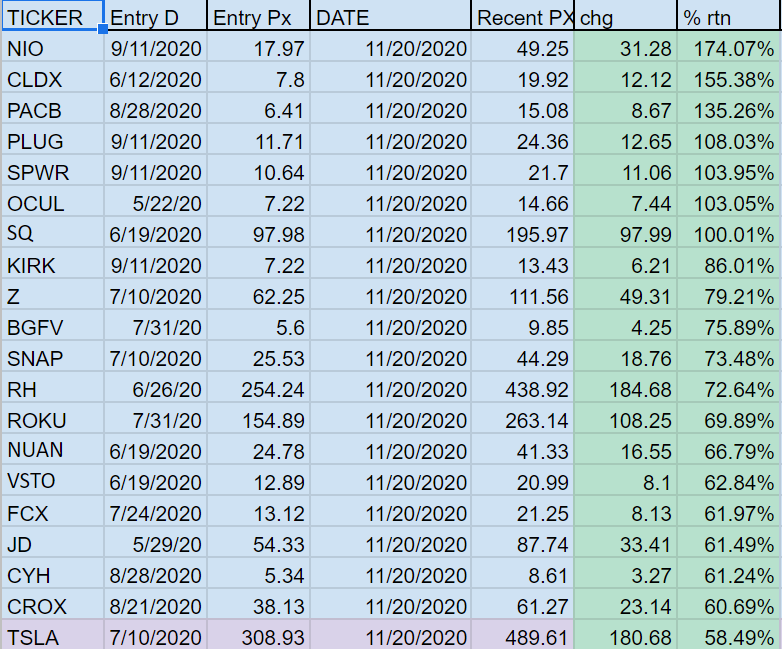Select NIO entry price 17.97
Image resolution: width=782 pixels, height=649 pixels.
[x=258, y=47]
